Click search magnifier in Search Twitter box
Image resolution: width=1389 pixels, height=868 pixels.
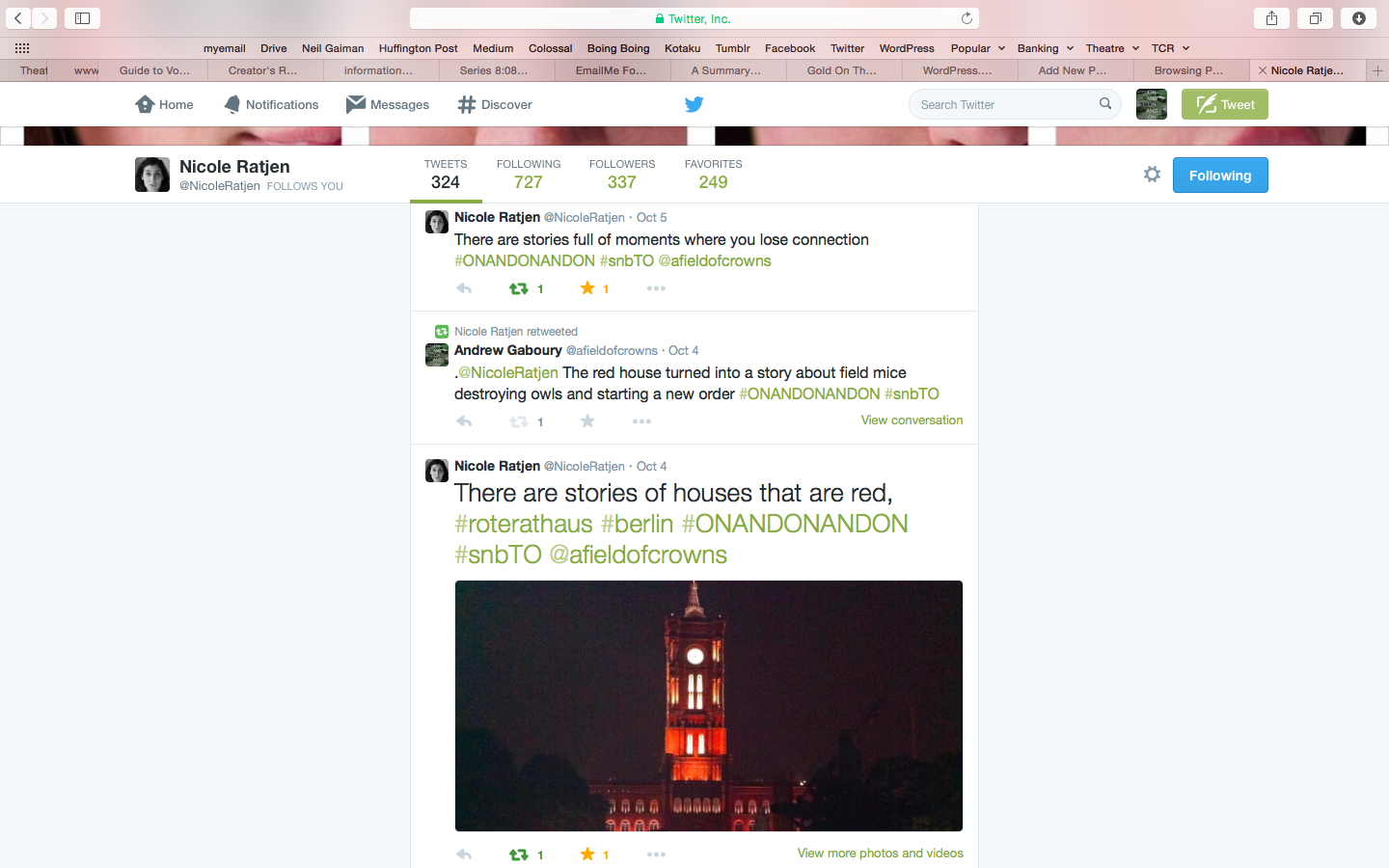pyautogui.click(x=1105, y=104)
